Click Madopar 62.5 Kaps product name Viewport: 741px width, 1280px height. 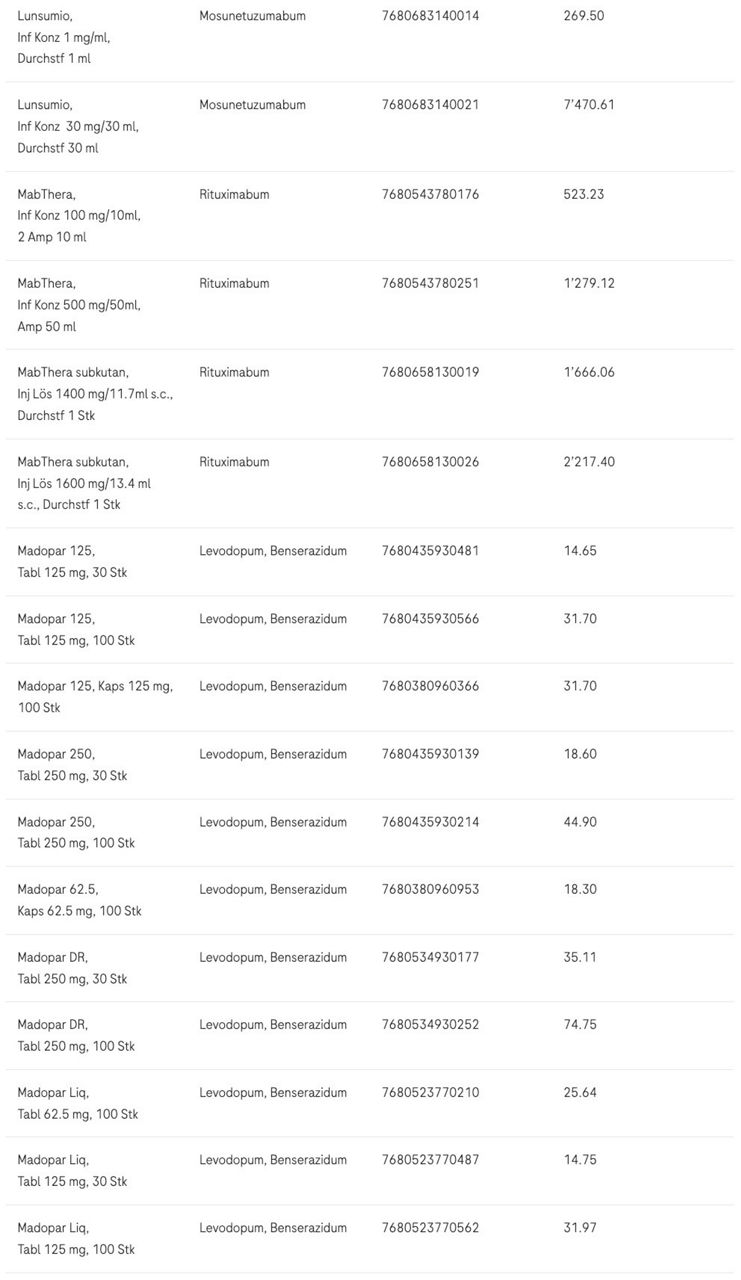point(79,900)
